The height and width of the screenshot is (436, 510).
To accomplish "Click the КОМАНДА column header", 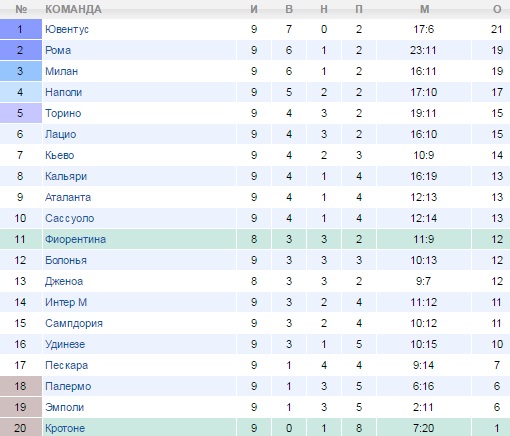I will pyautogui.click(x=73, y=9).
